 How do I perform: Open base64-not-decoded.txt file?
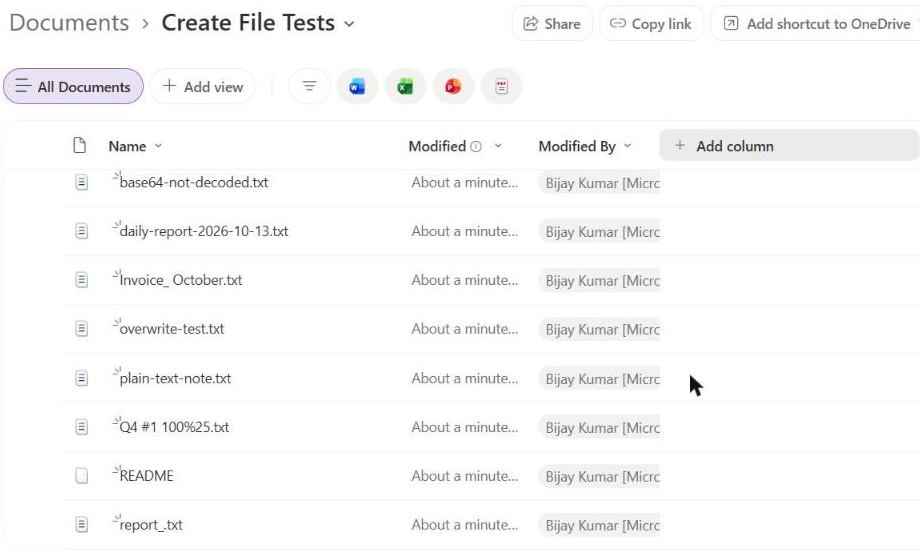coord(194,183)
